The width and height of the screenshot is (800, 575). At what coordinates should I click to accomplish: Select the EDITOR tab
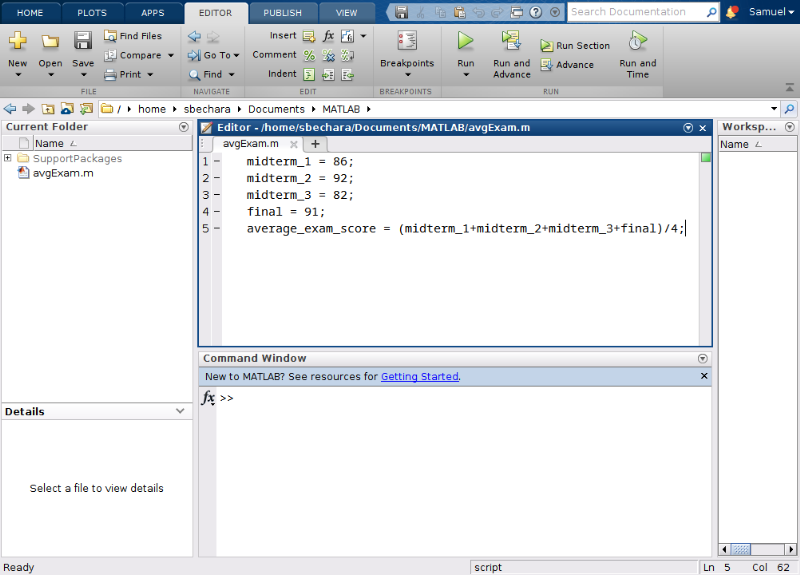(215, 13)
